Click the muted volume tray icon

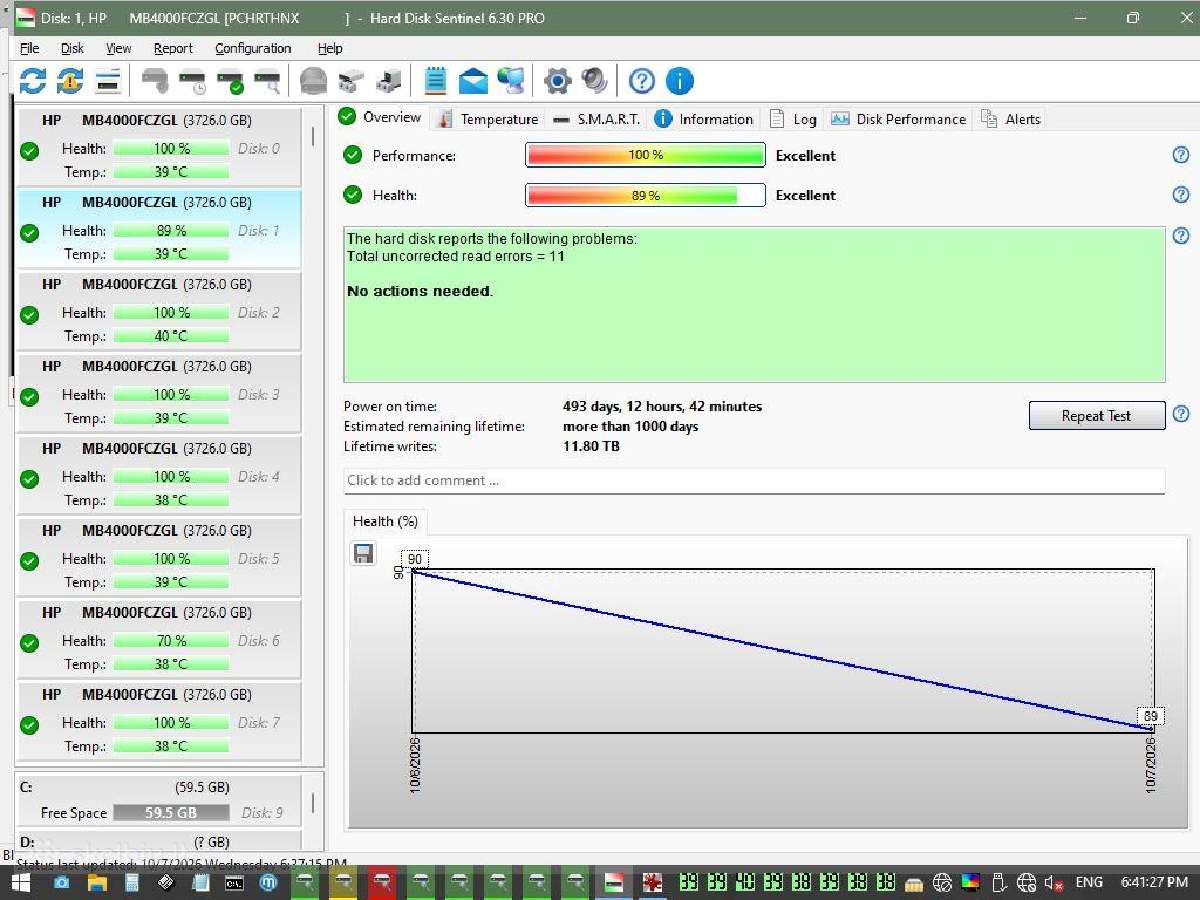(1053, 882)
